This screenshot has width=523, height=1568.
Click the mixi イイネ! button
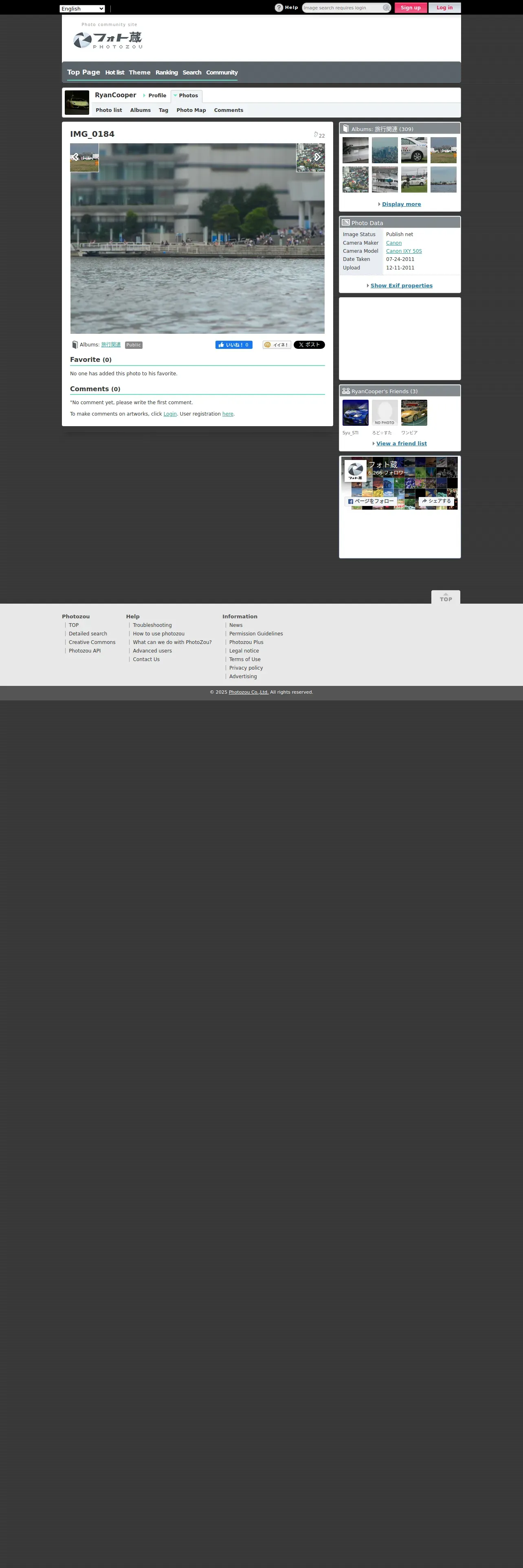click(x=277, y=344)
